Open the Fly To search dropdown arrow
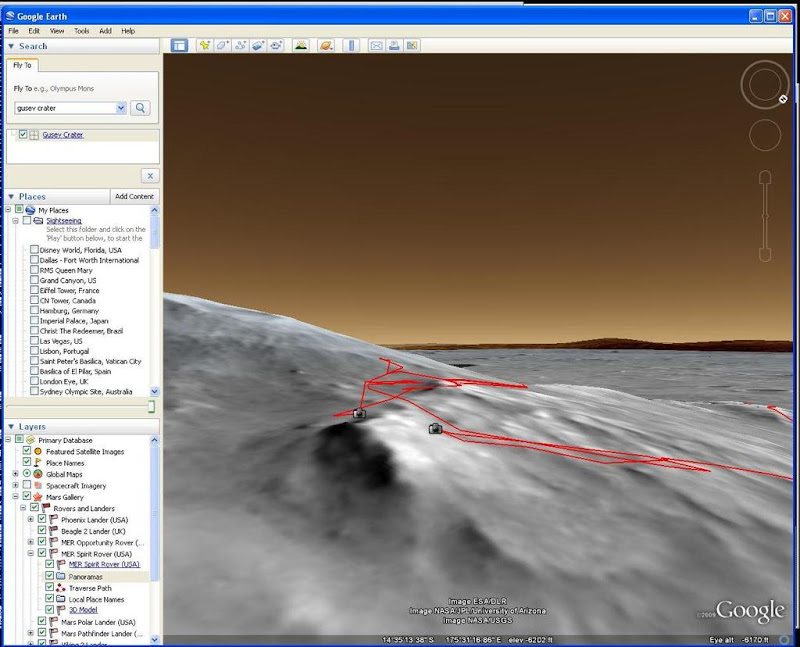Viewport: 800px width, 647px height. pyautogui.click(x=121, y=108)
